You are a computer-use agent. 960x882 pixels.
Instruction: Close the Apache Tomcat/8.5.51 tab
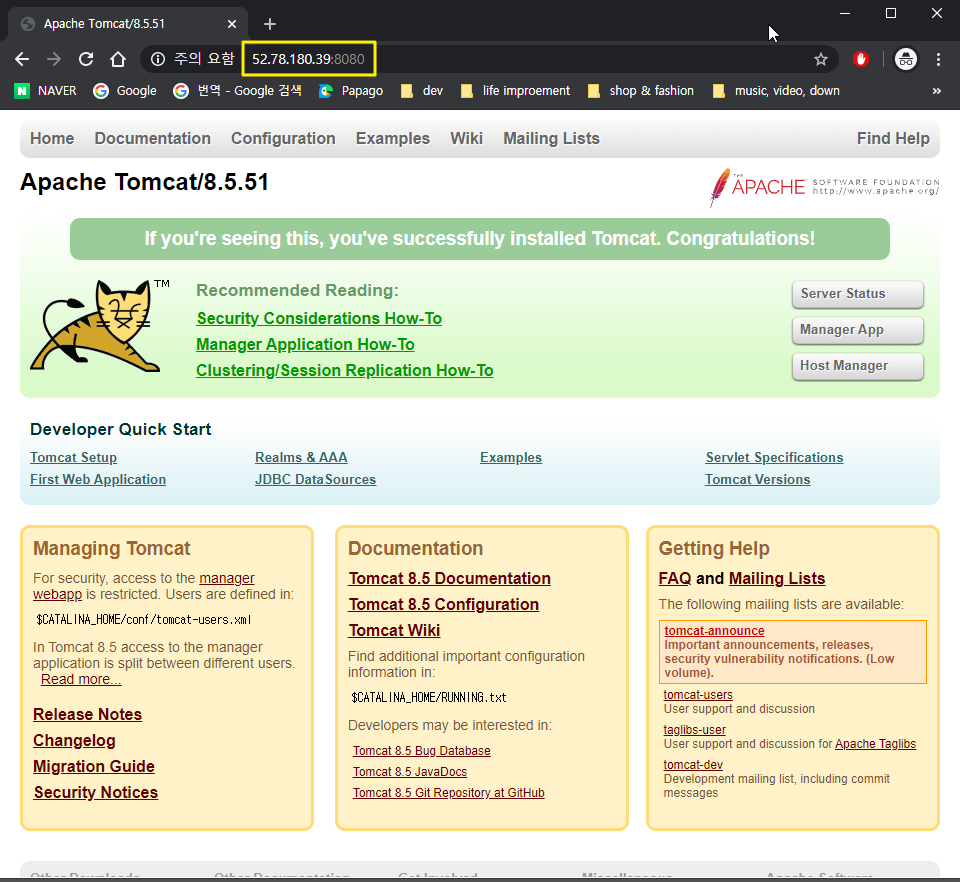pos(231,24)
